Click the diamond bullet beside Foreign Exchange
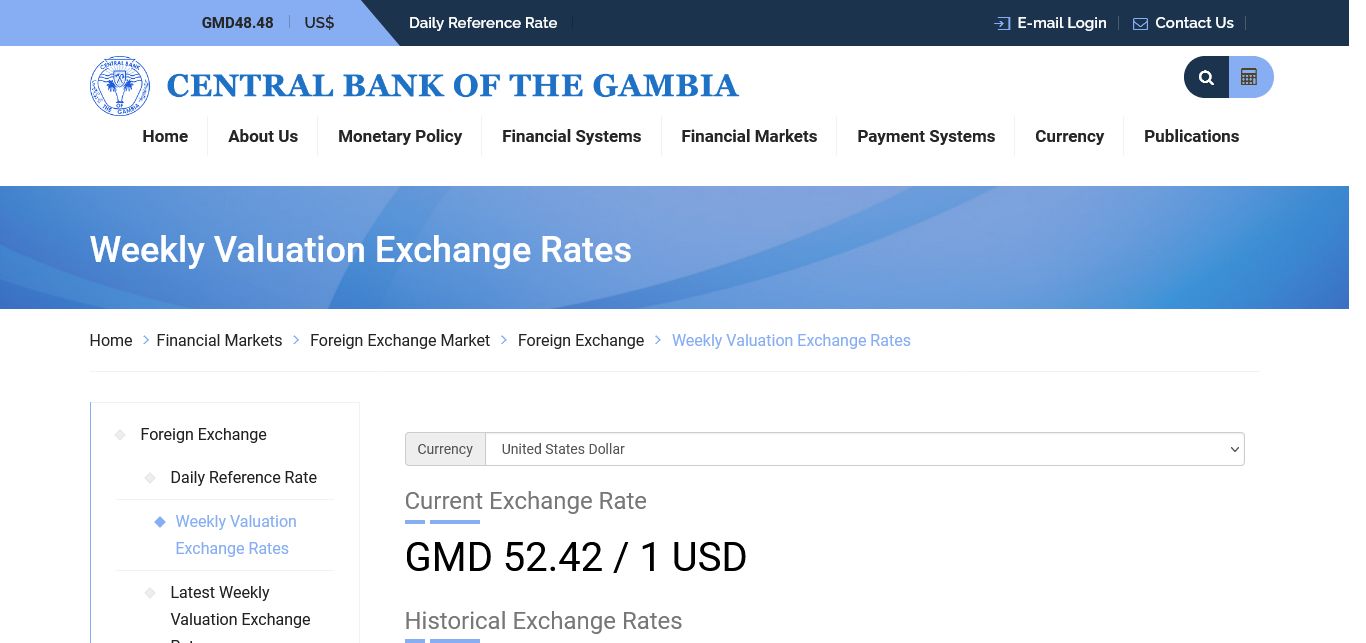 120,435
